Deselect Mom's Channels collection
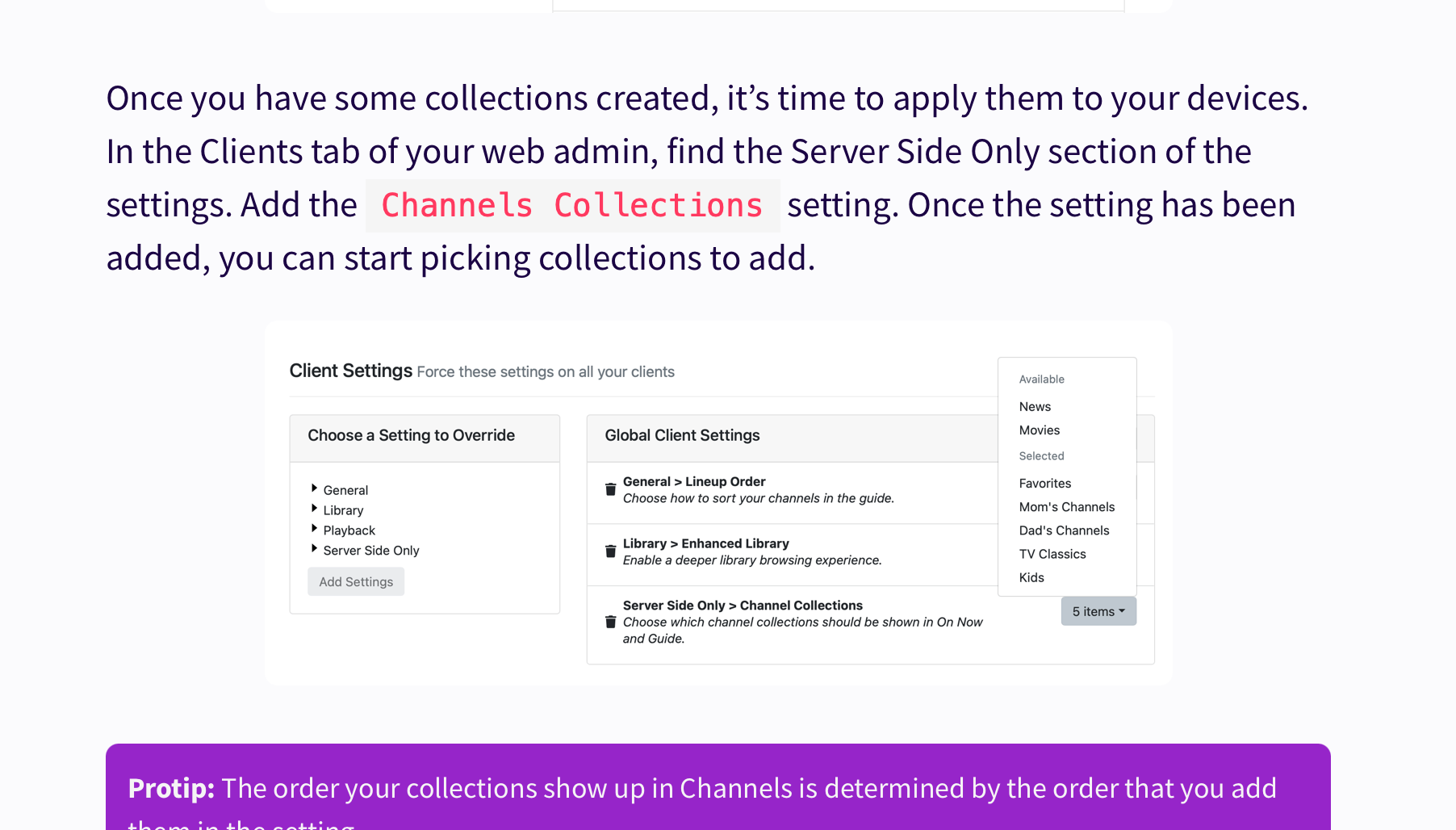The width and height of the screenshot is (1456, 830). point(1066,507)
